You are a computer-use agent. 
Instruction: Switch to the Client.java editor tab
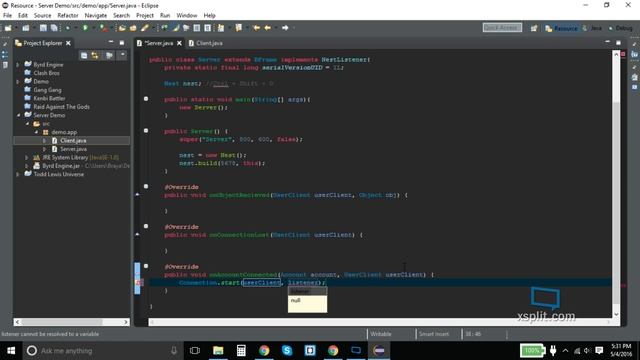(206, 43)
